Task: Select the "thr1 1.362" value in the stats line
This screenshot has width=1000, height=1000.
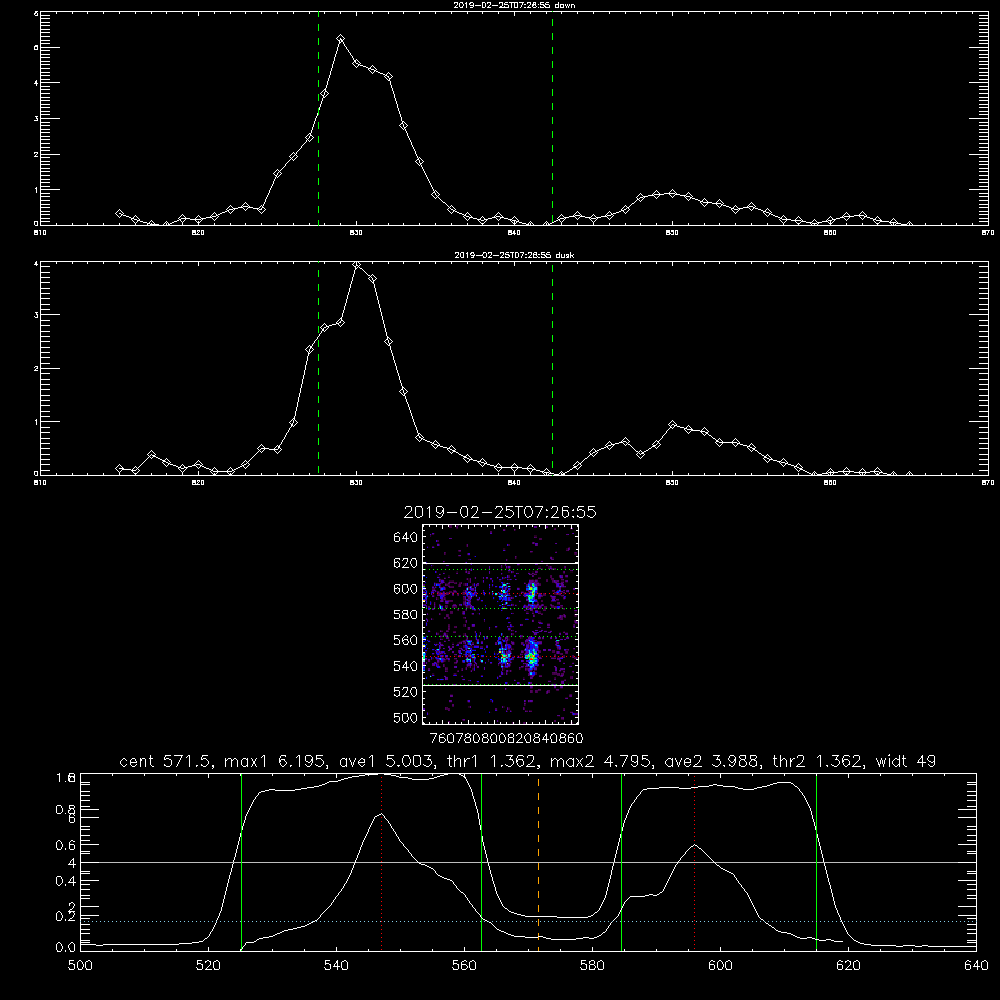Action: click(x=490, y=761)
